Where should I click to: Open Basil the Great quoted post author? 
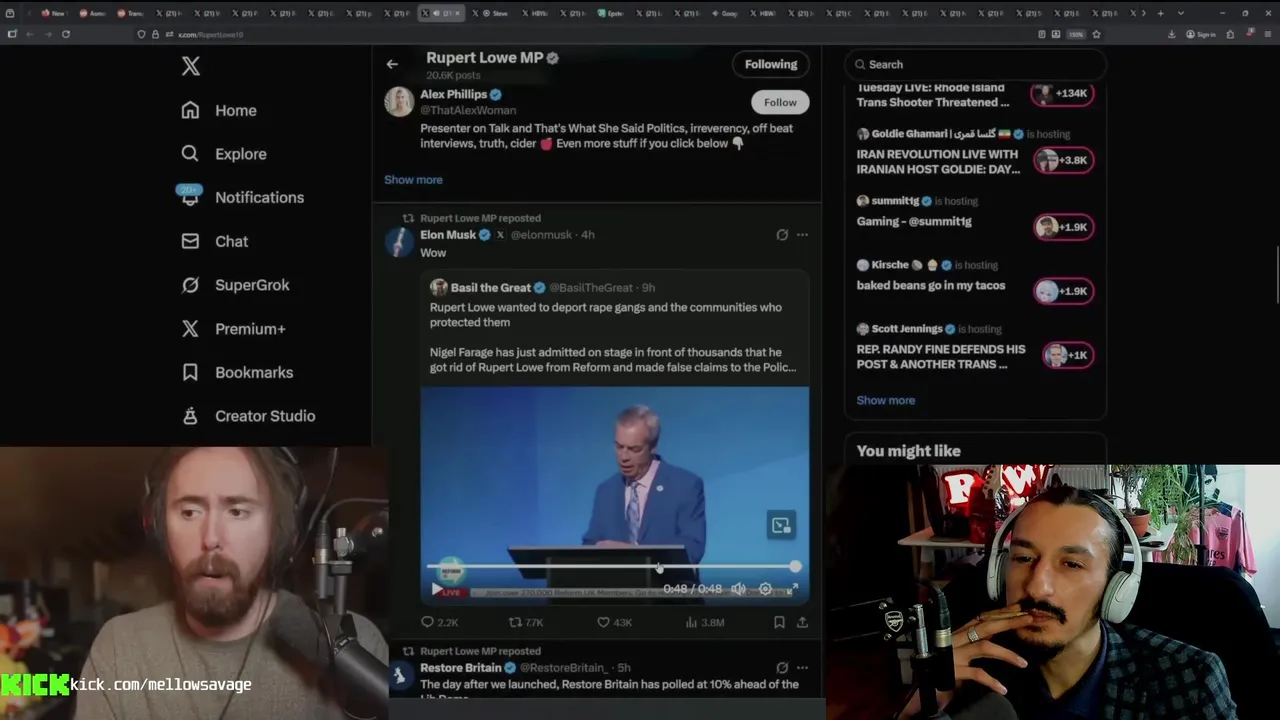point(490,288)
